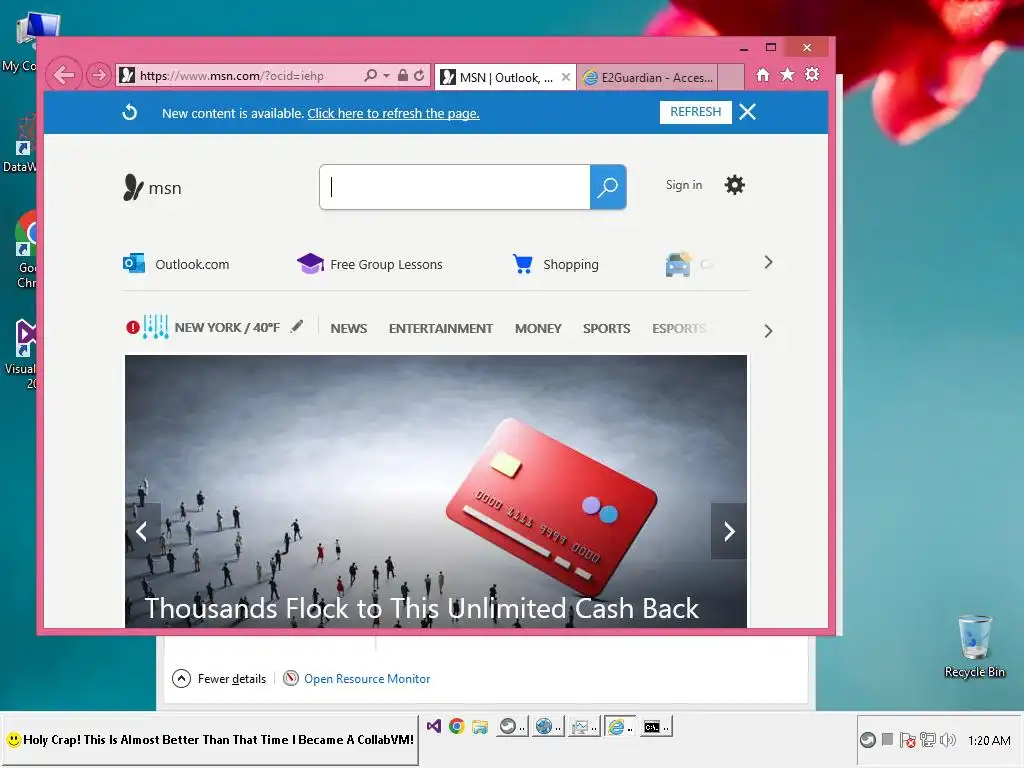Image resolution: width=1024 pixels, height=768 pixels.
Task: Reload page with address bar refresh icon
Action: (419, 76)
